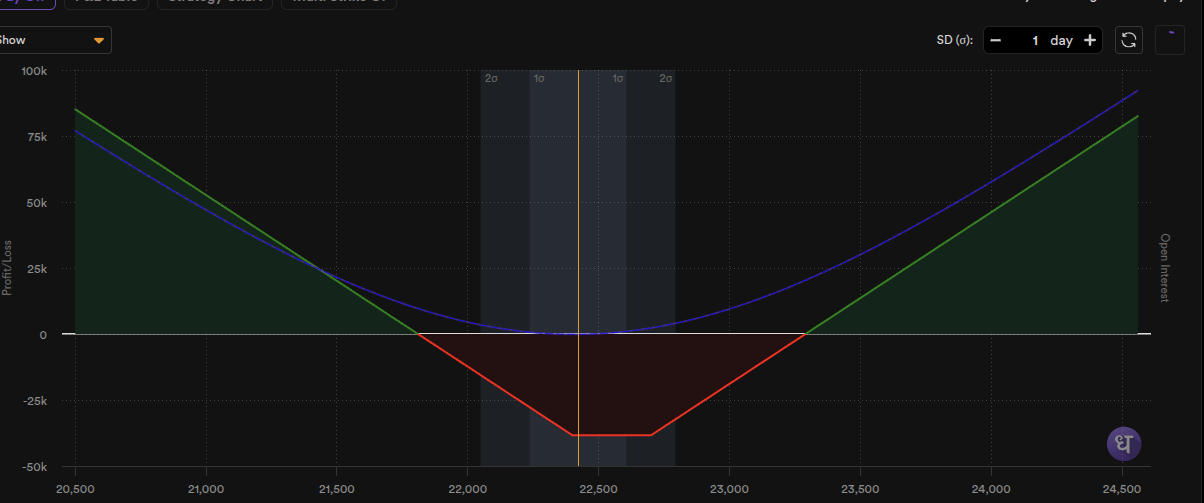
Task: Click the -50k y-axis label
Action: point(35,467)
